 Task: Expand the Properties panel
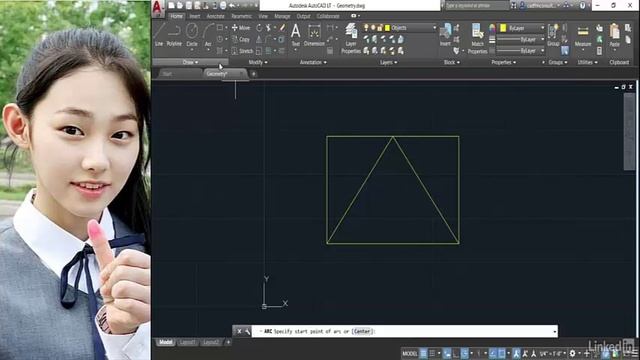click(504, 62)
